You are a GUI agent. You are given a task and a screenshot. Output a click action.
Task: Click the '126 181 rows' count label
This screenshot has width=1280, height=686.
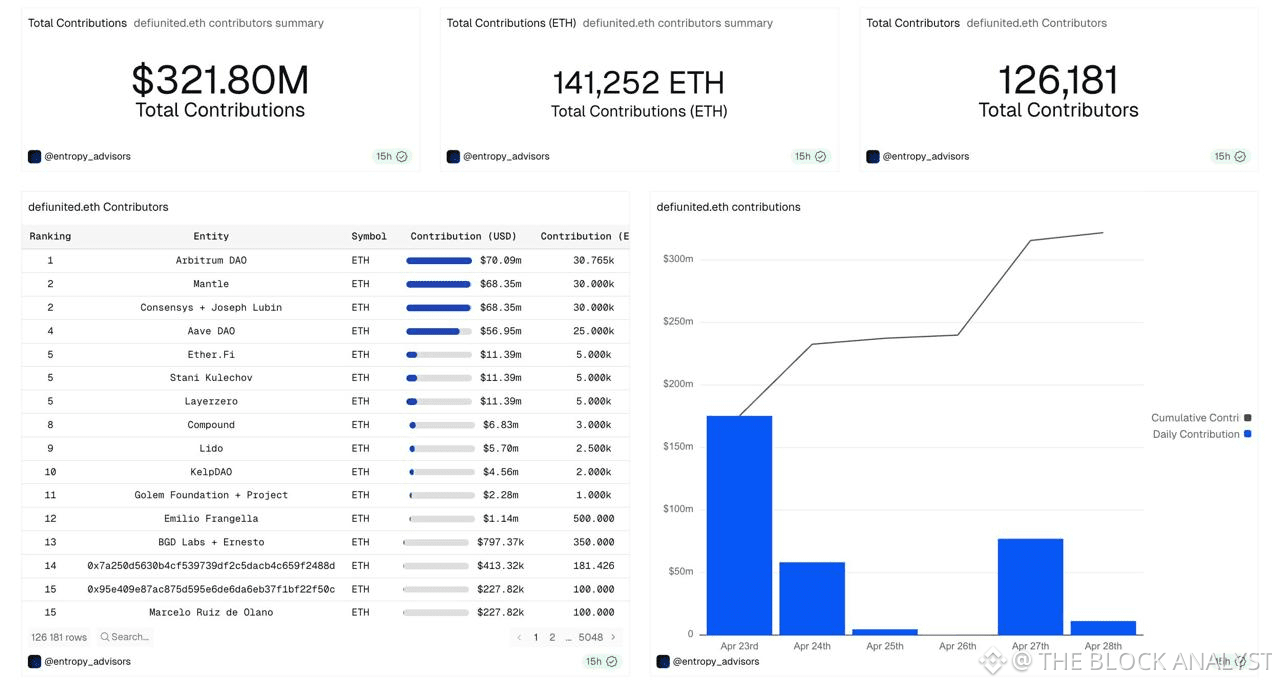59,637
